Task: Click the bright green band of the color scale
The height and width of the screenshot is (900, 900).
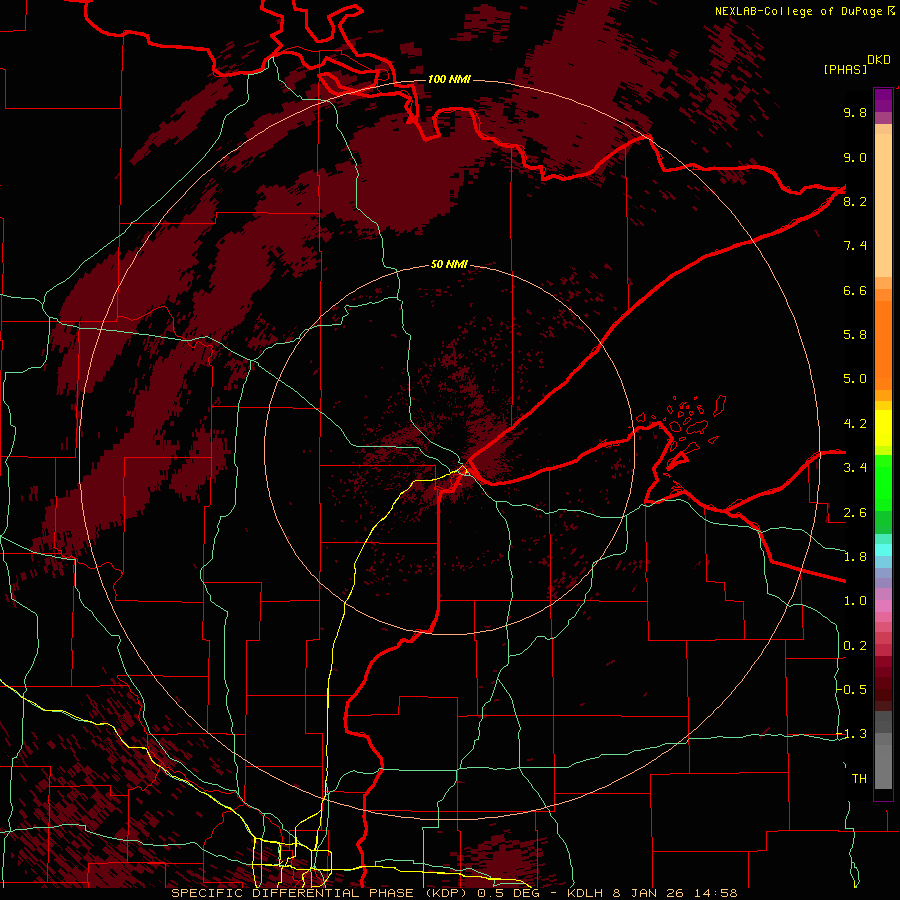Action: (883, 482)
